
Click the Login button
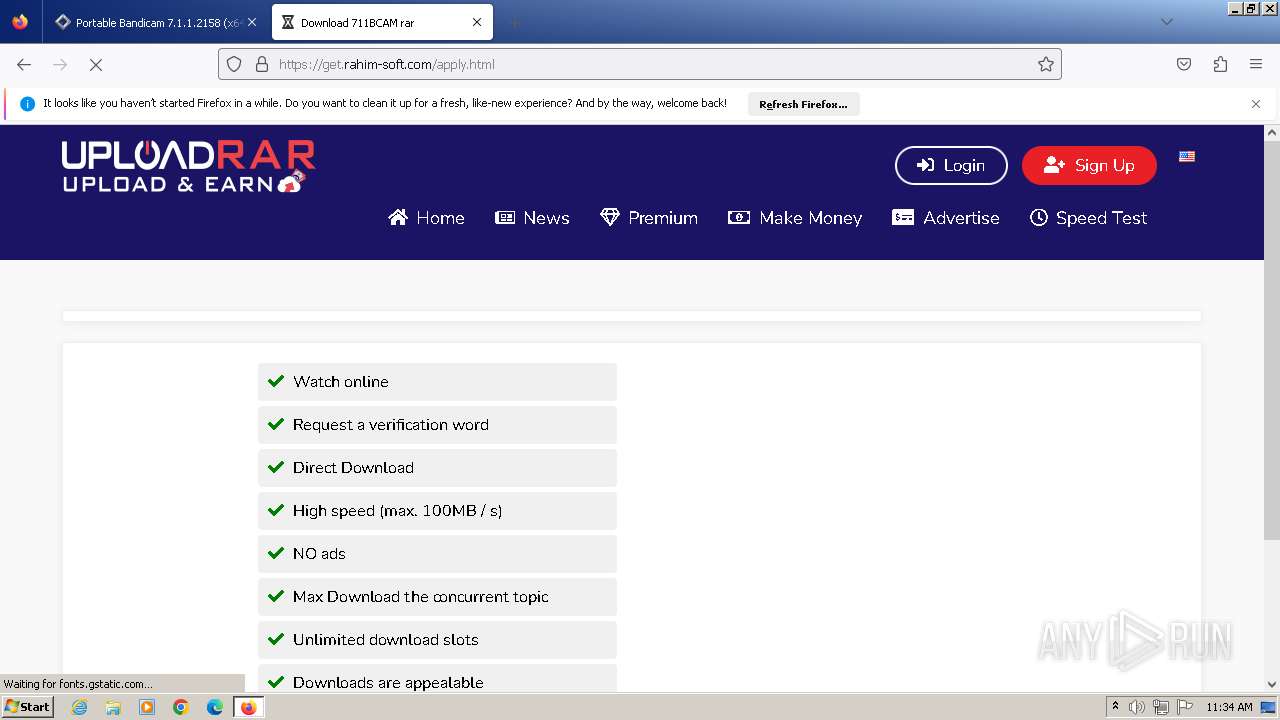click(951, 166)
